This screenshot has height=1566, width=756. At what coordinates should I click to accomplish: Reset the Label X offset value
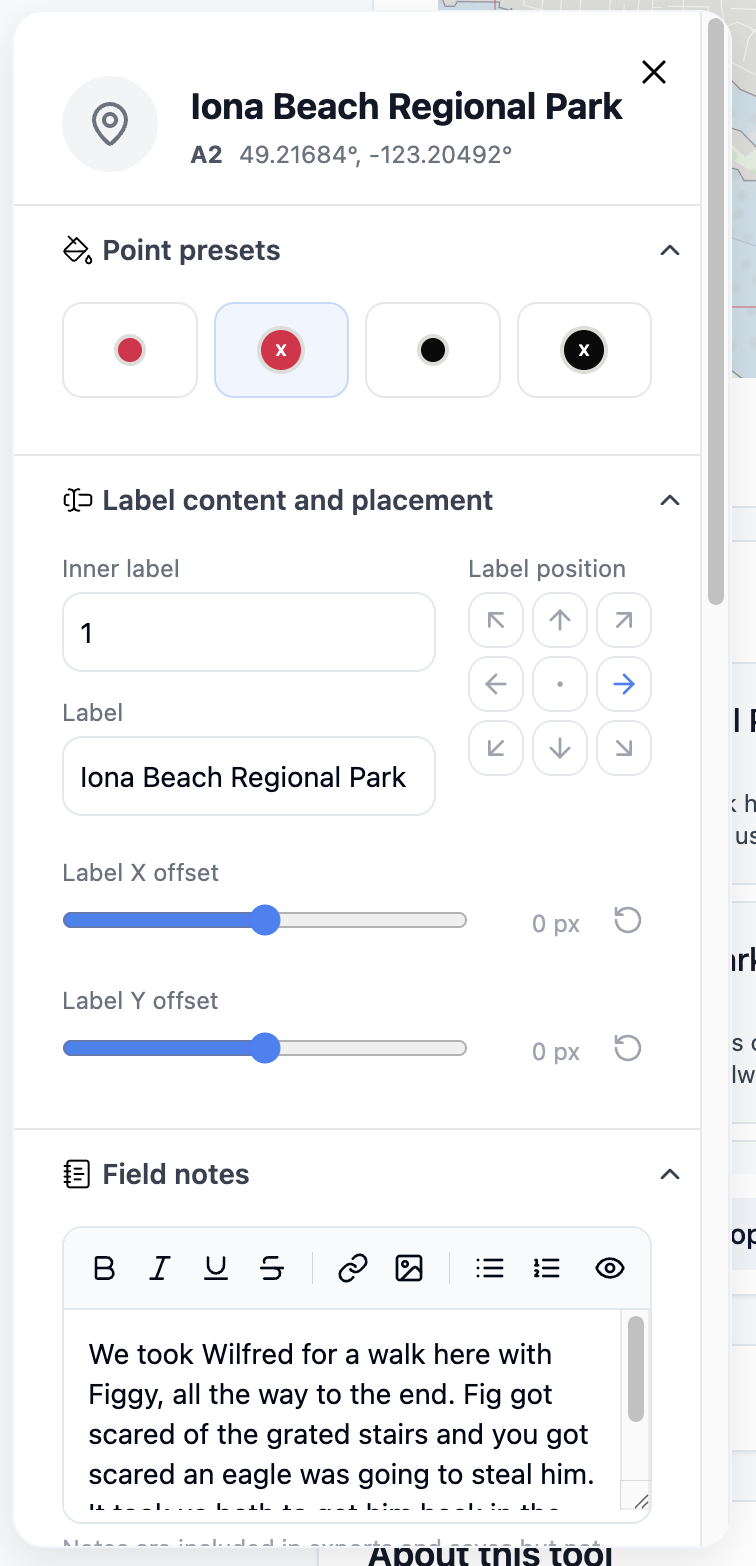(x=627, y=920)
